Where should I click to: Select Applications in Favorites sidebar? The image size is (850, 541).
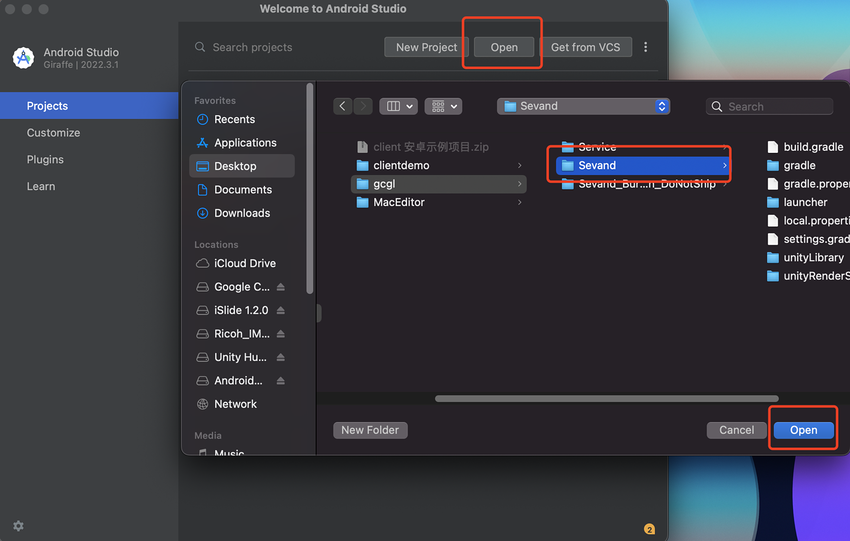tap(242, 143)
